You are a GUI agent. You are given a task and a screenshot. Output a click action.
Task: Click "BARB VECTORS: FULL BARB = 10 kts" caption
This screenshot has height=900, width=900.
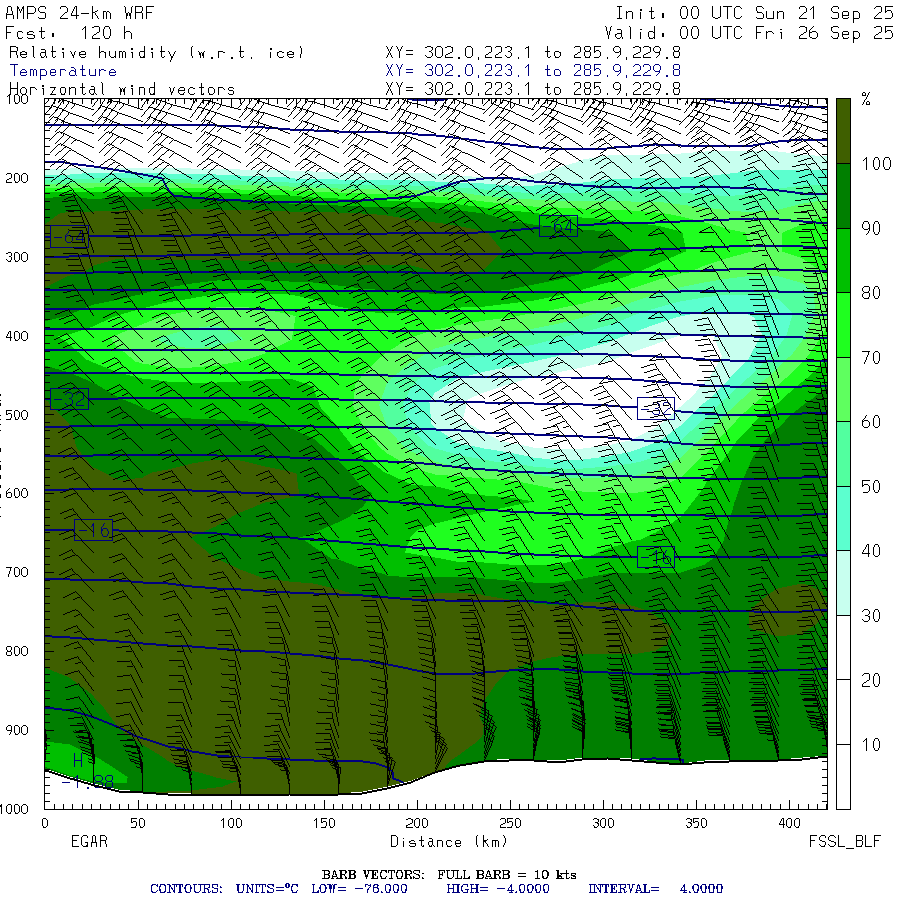pyautogui.click(x=449, y=875)
